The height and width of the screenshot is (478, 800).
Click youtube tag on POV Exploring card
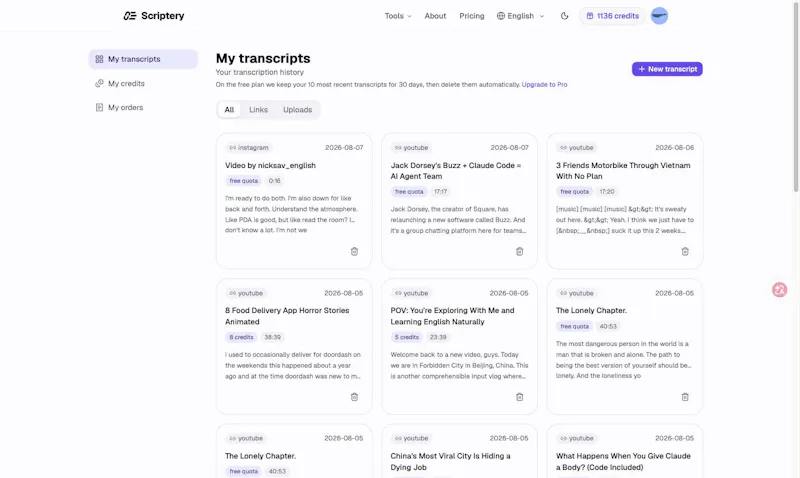(411, 293)
